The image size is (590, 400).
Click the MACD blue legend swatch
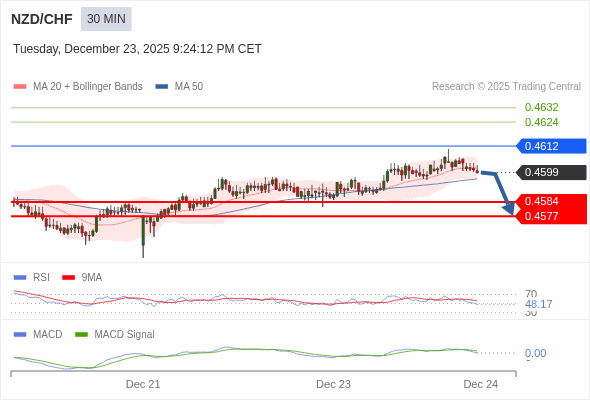point(20,335)
